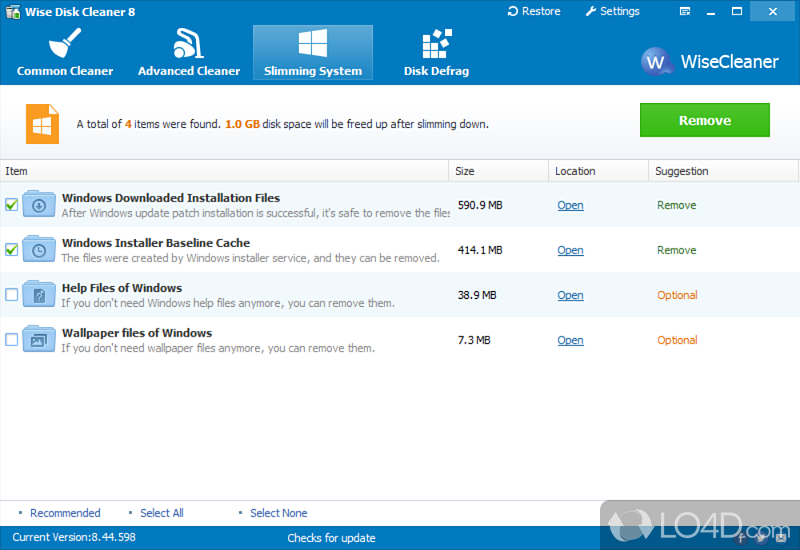This screenshot has width=800, height=550.
Task: Open the Common Cleaner broom icon
Action: coord(65,44)
